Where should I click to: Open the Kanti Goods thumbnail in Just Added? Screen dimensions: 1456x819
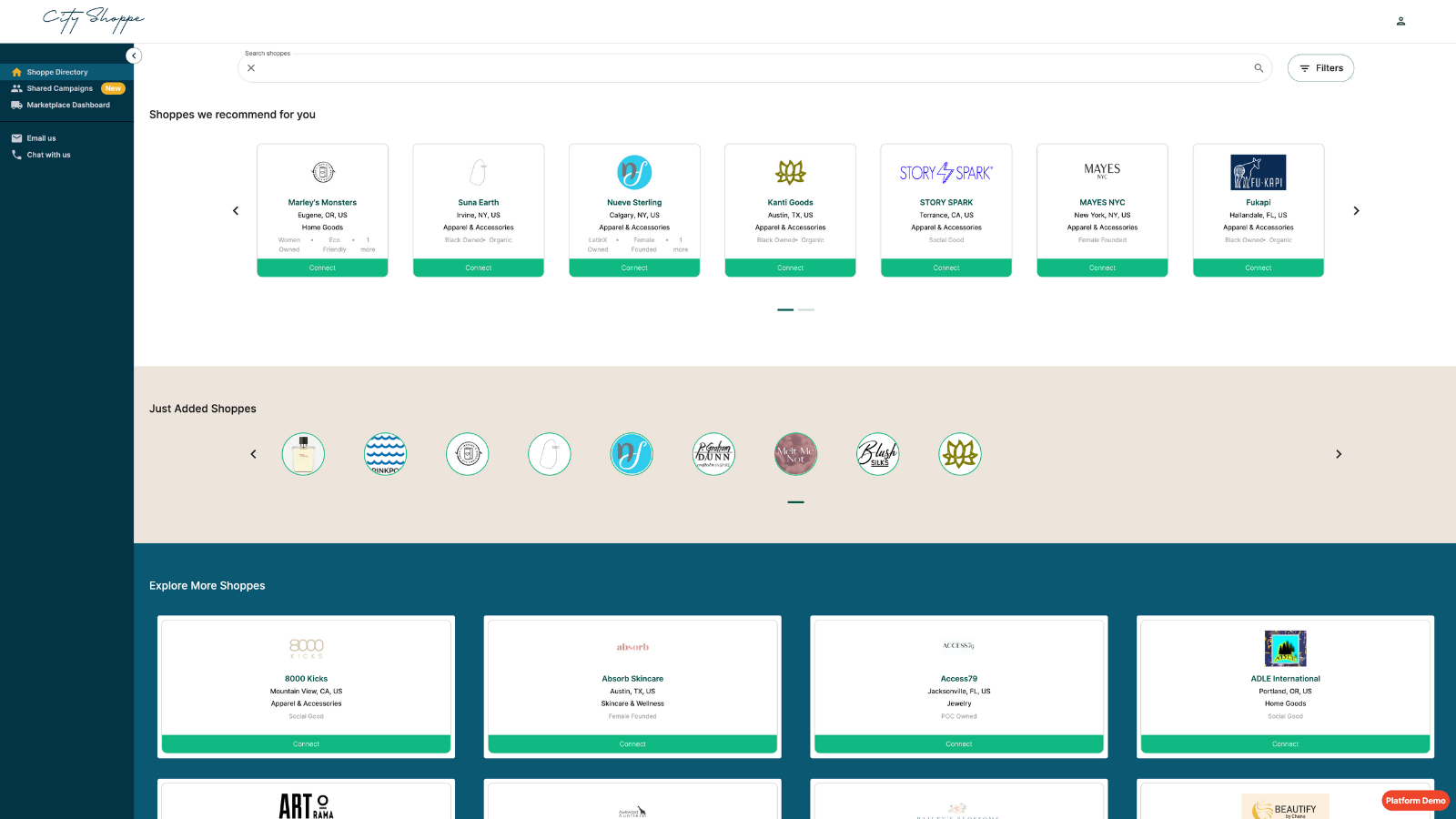[960, 454]
